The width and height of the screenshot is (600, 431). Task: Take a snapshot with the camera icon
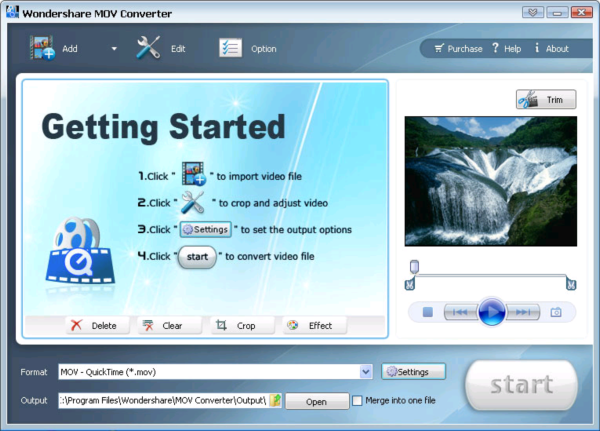coord(556,312)
